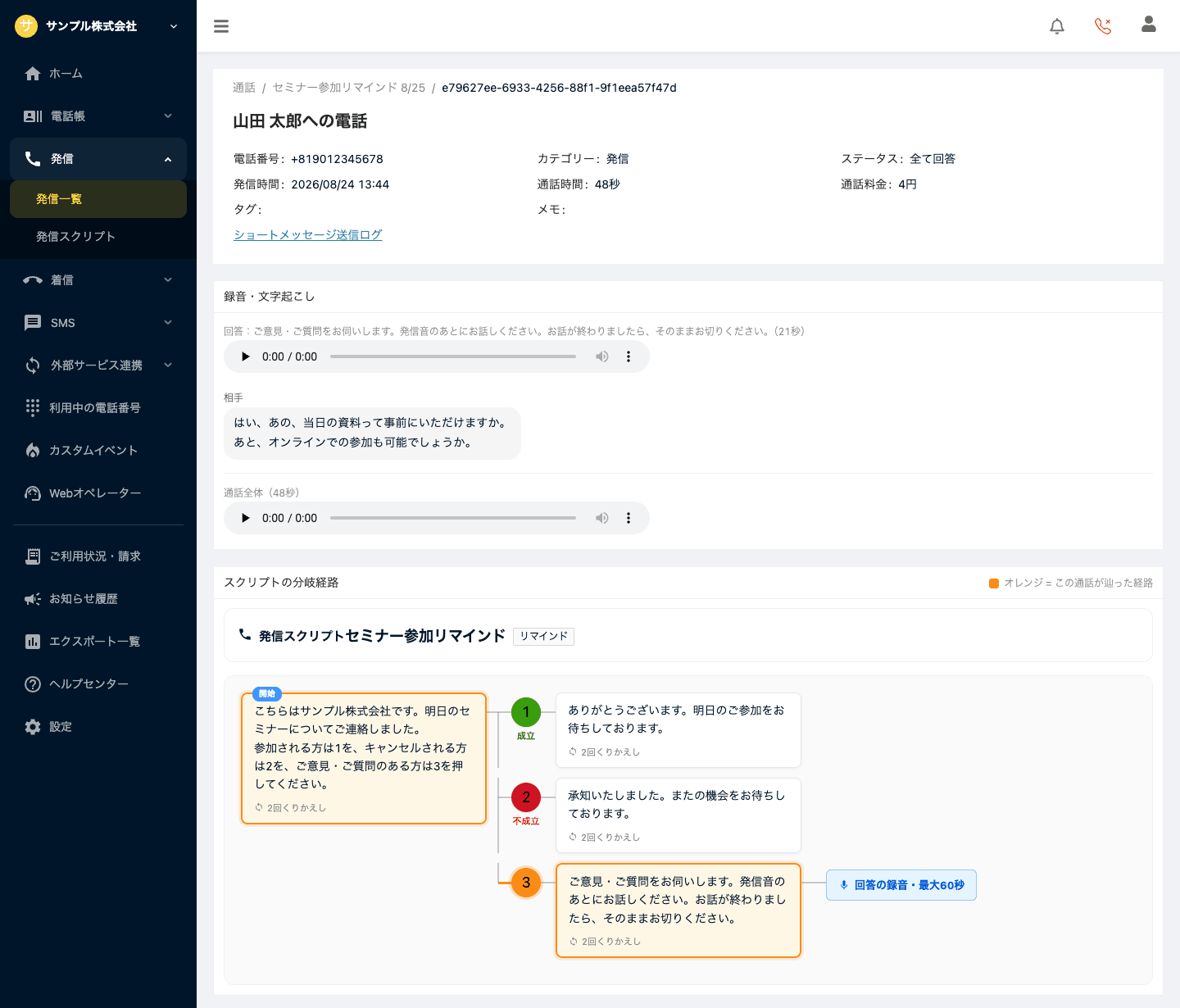Mute the 通話全体 recording audio
The image size is (1180, 1008).
click(602, 518)
